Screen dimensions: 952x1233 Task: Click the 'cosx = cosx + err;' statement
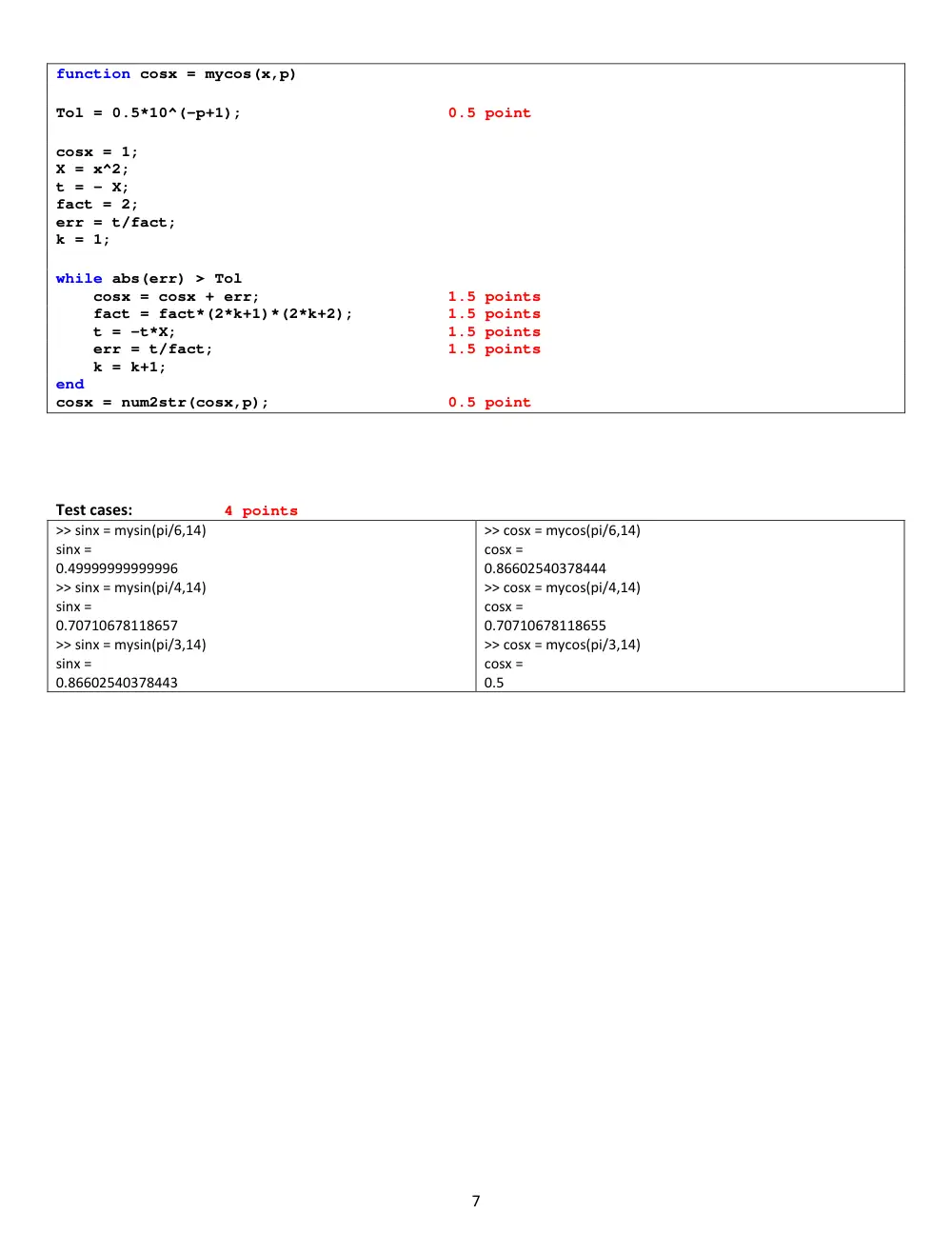[x=176, y=297]
